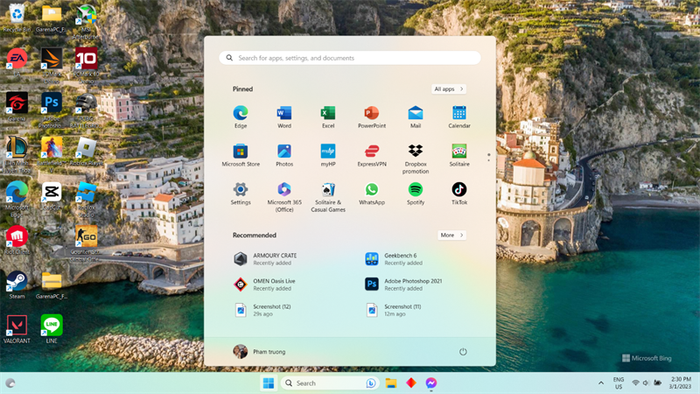Click the Steam desktop shortcut
Viewport: 700px width, 394px height.
[x=17, y=285]
